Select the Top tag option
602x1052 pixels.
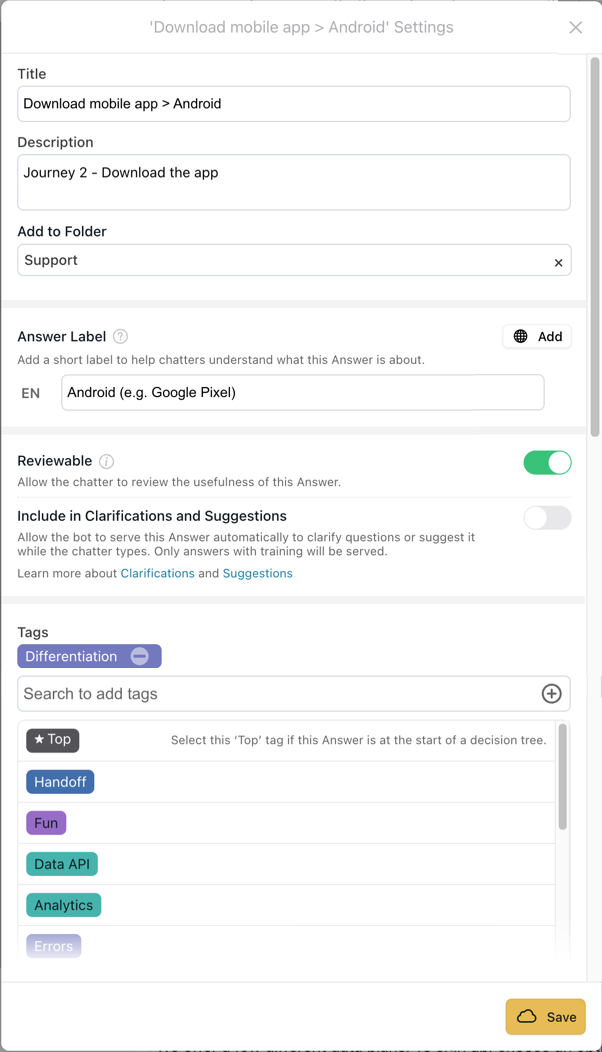(53, 740)
